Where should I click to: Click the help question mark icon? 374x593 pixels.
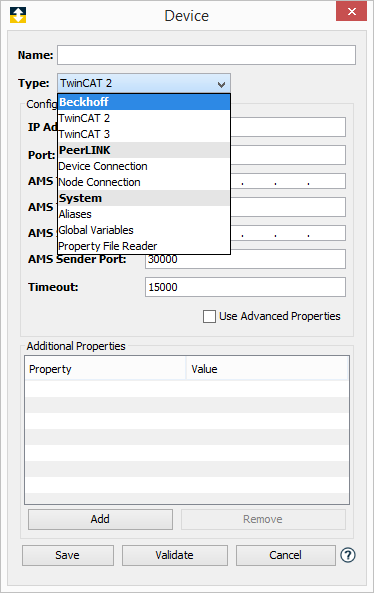tap(348, 555)
